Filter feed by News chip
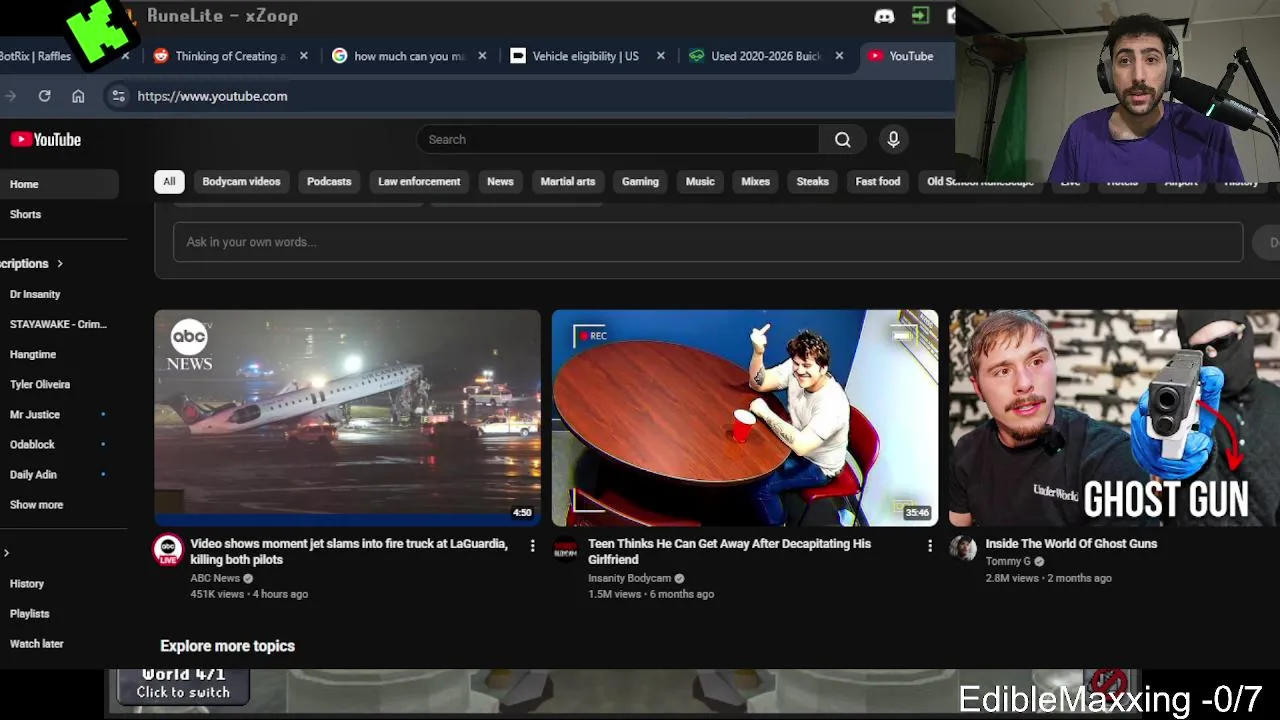This screenshot has width=1280, height=720. click(x=500, y=181)
